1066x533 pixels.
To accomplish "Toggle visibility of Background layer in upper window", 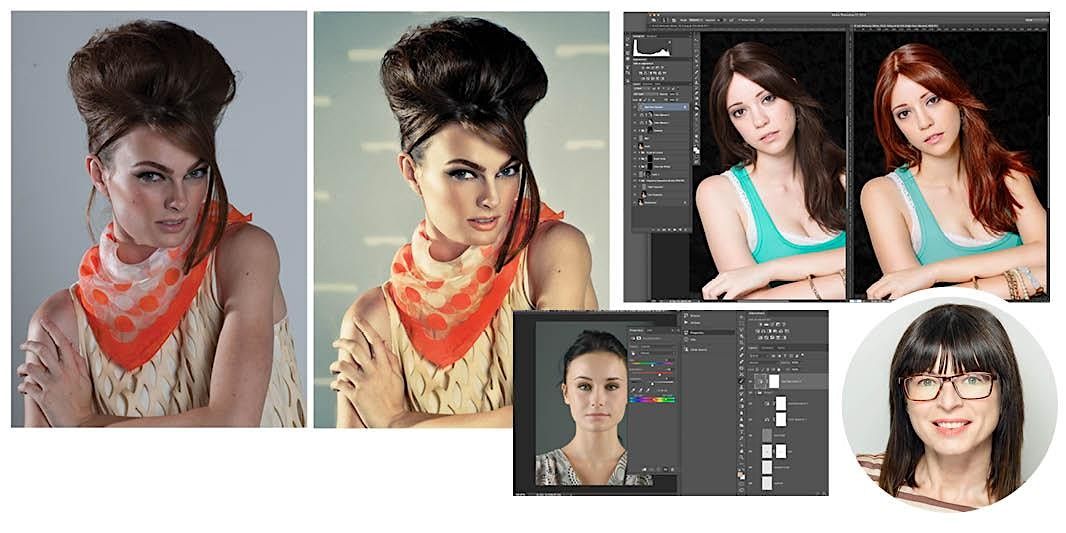I will (x=636, y=200).
